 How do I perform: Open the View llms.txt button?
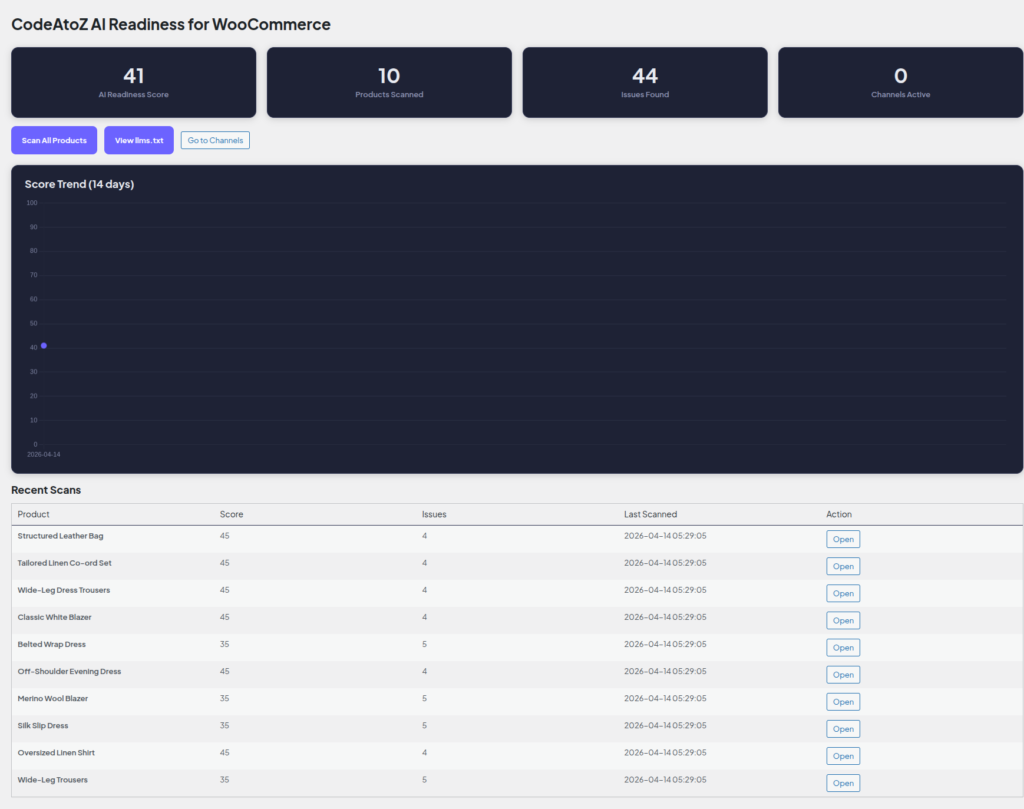[139, 140]
